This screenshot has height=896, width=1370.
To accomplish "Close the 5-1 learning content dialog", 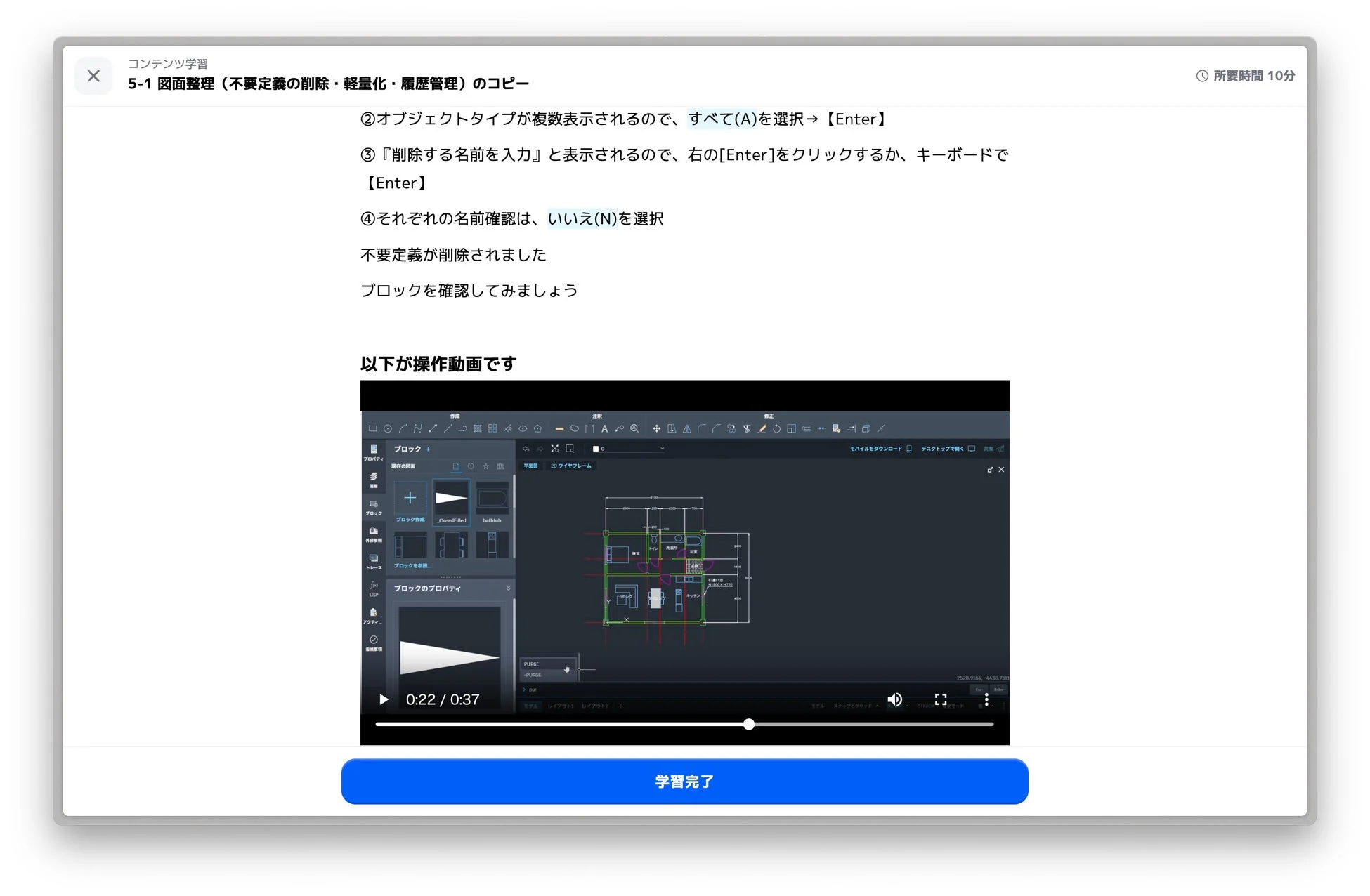I will click(x=93, y=76).
